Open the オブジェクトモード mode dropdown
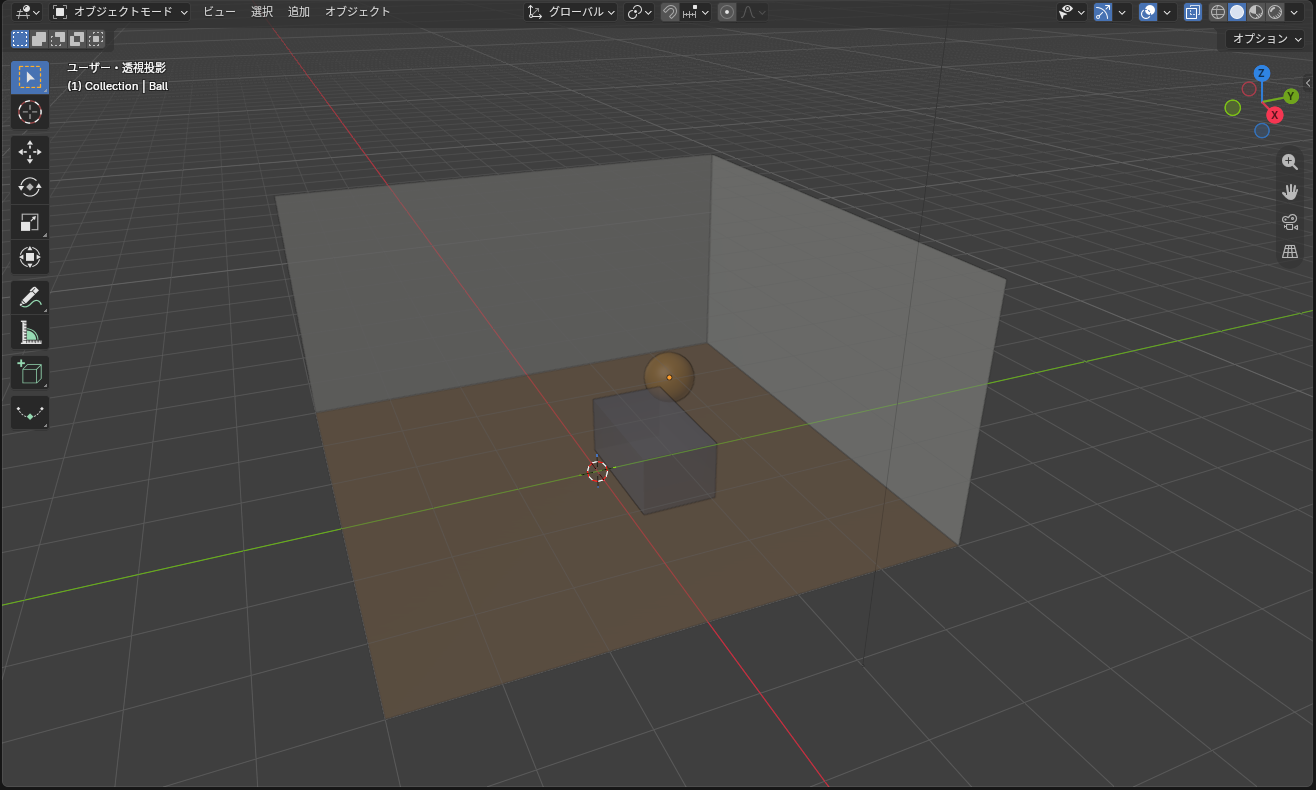 pyautogui.click(x=120, y=12)
